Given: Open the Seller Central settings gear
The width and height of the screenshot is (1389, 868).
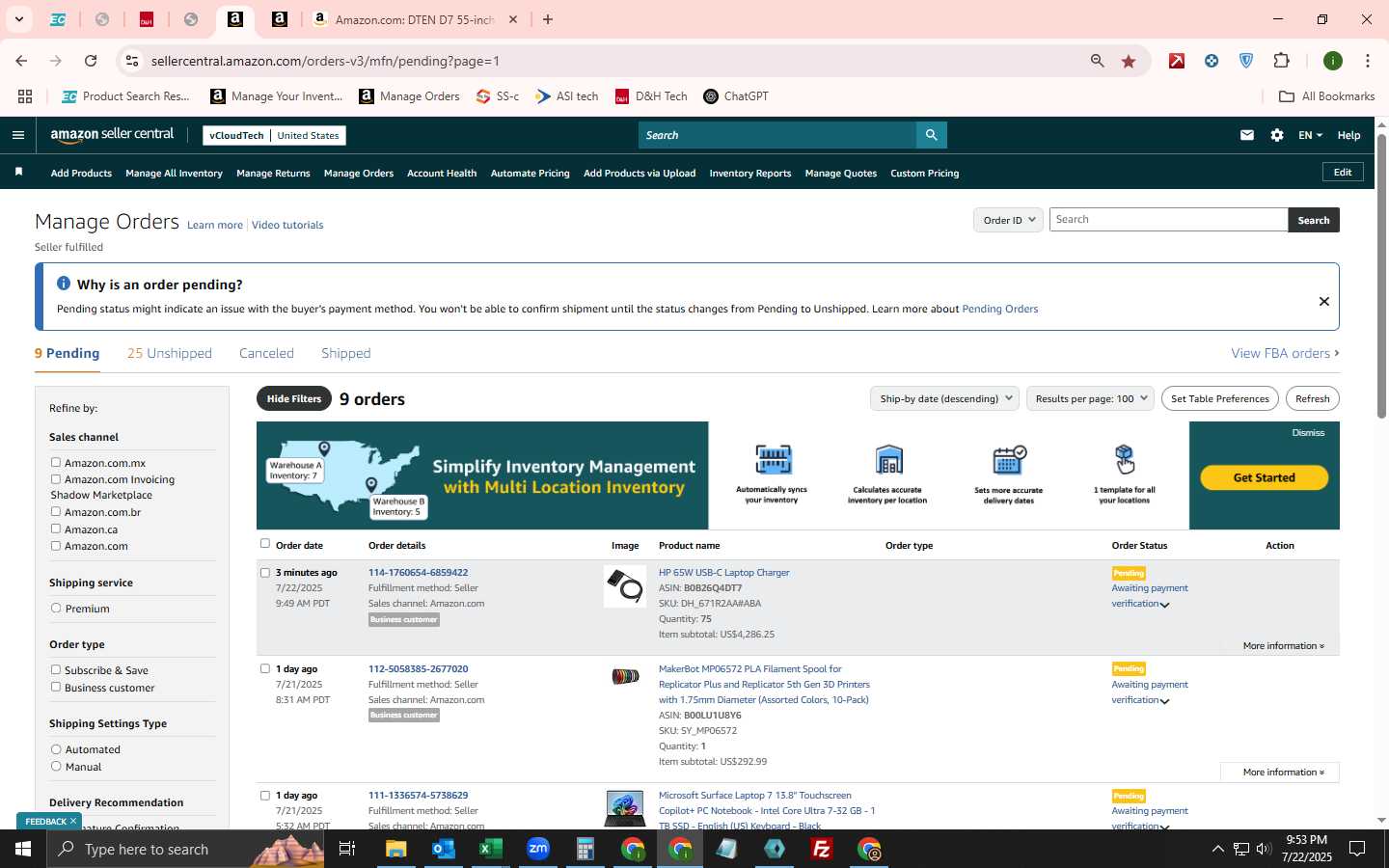Looking at the screenshot, I should click(x=1277, y=135).
